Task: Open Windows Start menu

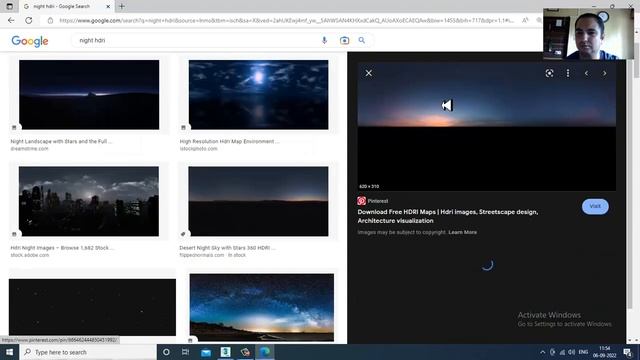Action: 9,352
